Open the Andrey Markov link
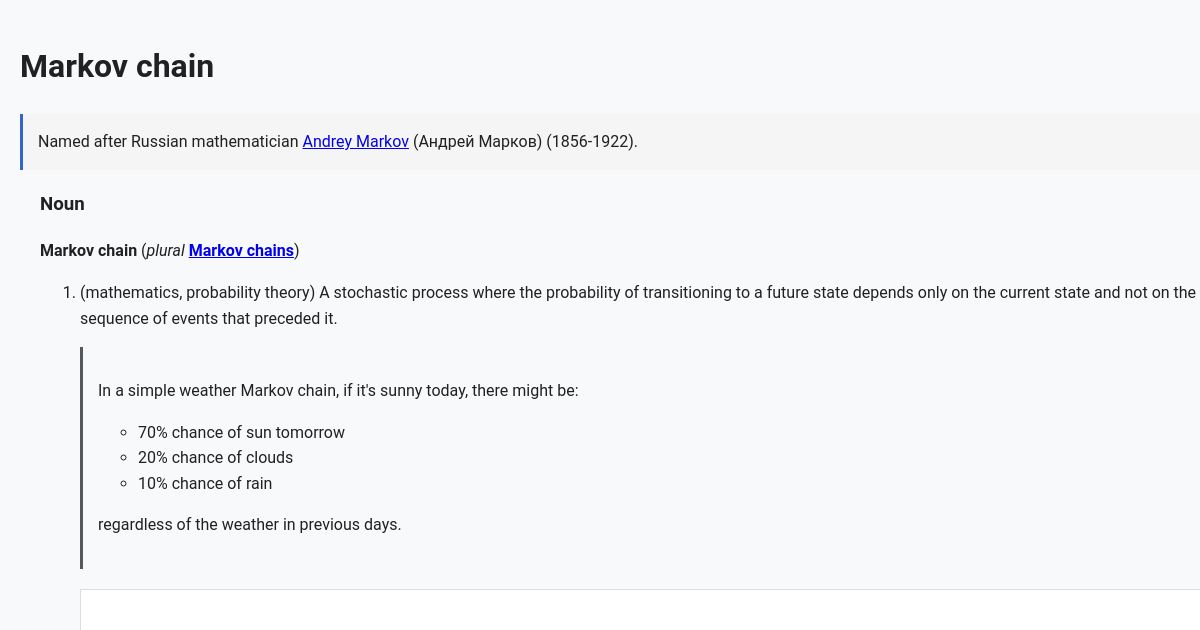 pos(355,142)
